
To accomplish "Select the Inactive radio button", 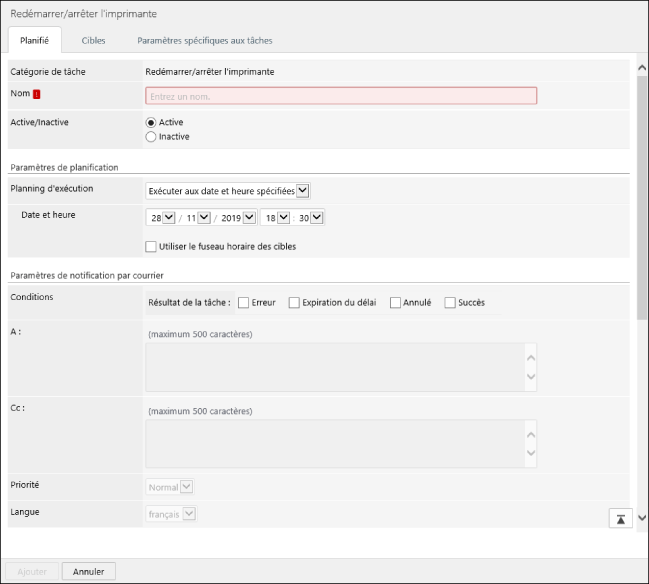I will click(151, 137).
